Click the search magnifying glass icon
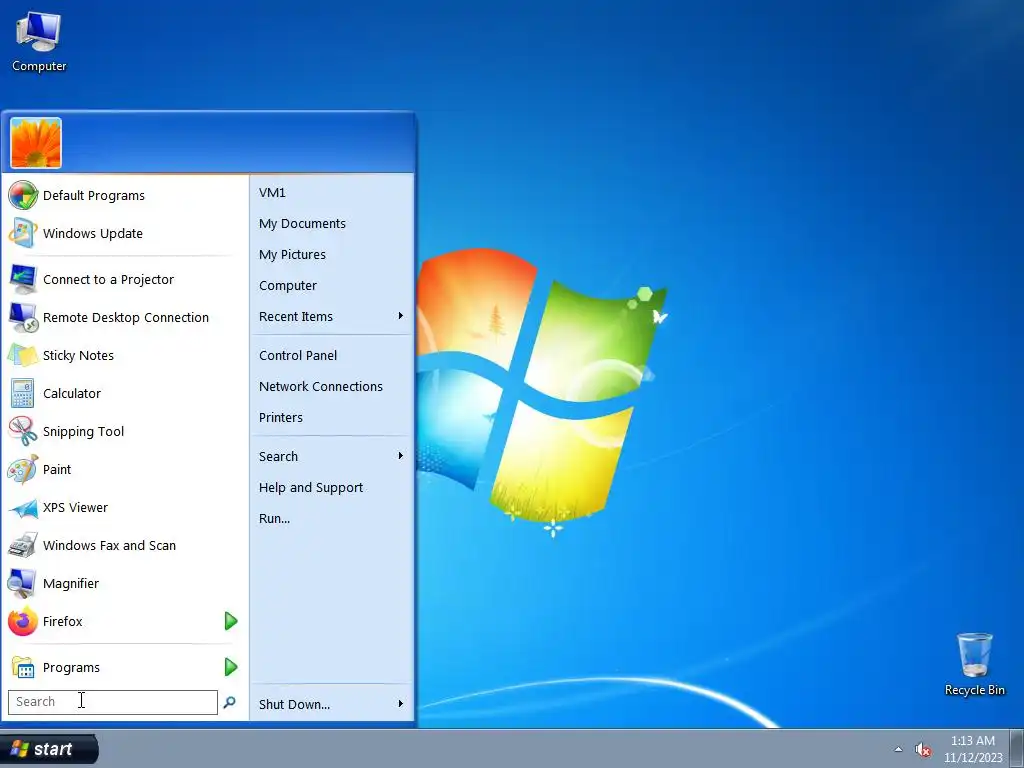The height and width of the screenshot is (768, 1024). (x=229, y=702)
